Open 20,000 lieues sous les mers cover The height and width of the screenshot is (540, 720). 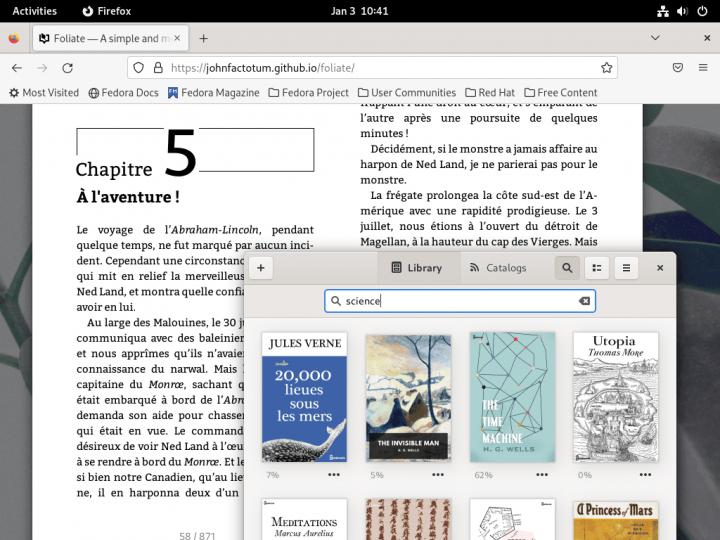304,397
